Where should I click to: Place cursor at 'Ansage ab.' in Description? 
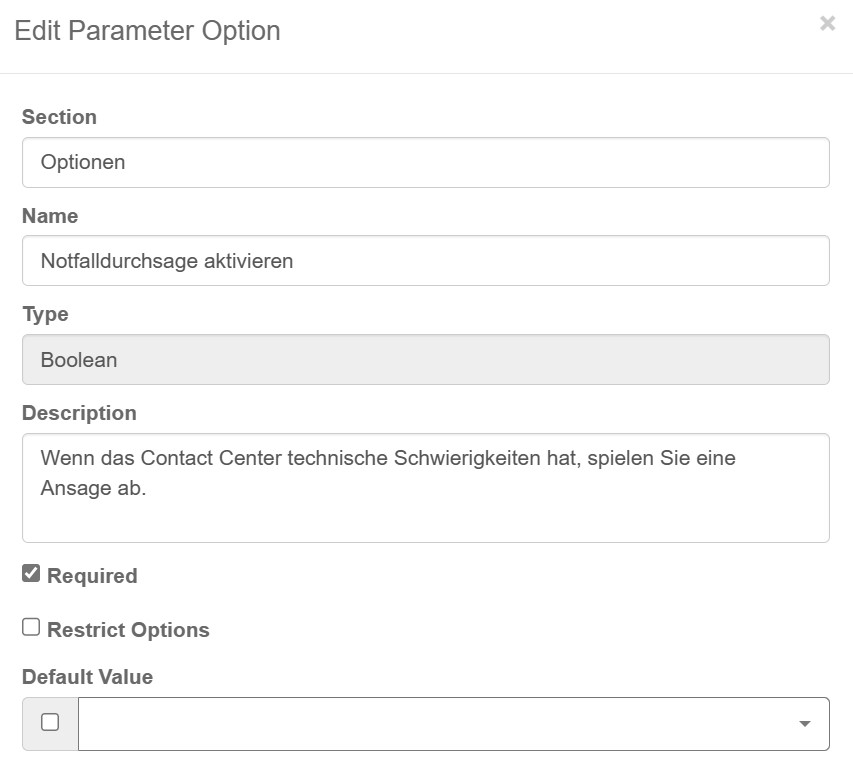[94, 490]
